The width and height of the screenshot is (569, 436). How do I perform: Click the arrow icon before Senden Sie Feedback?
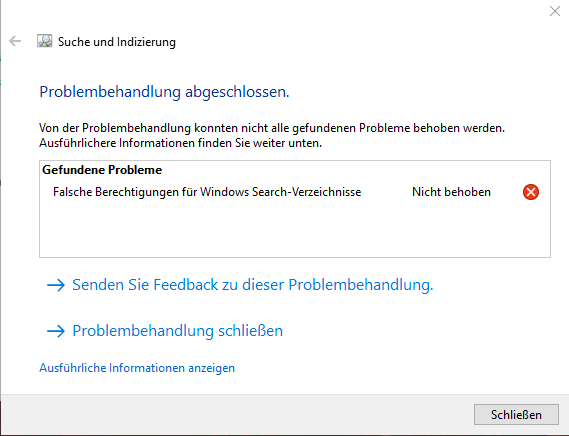[56, 285]
